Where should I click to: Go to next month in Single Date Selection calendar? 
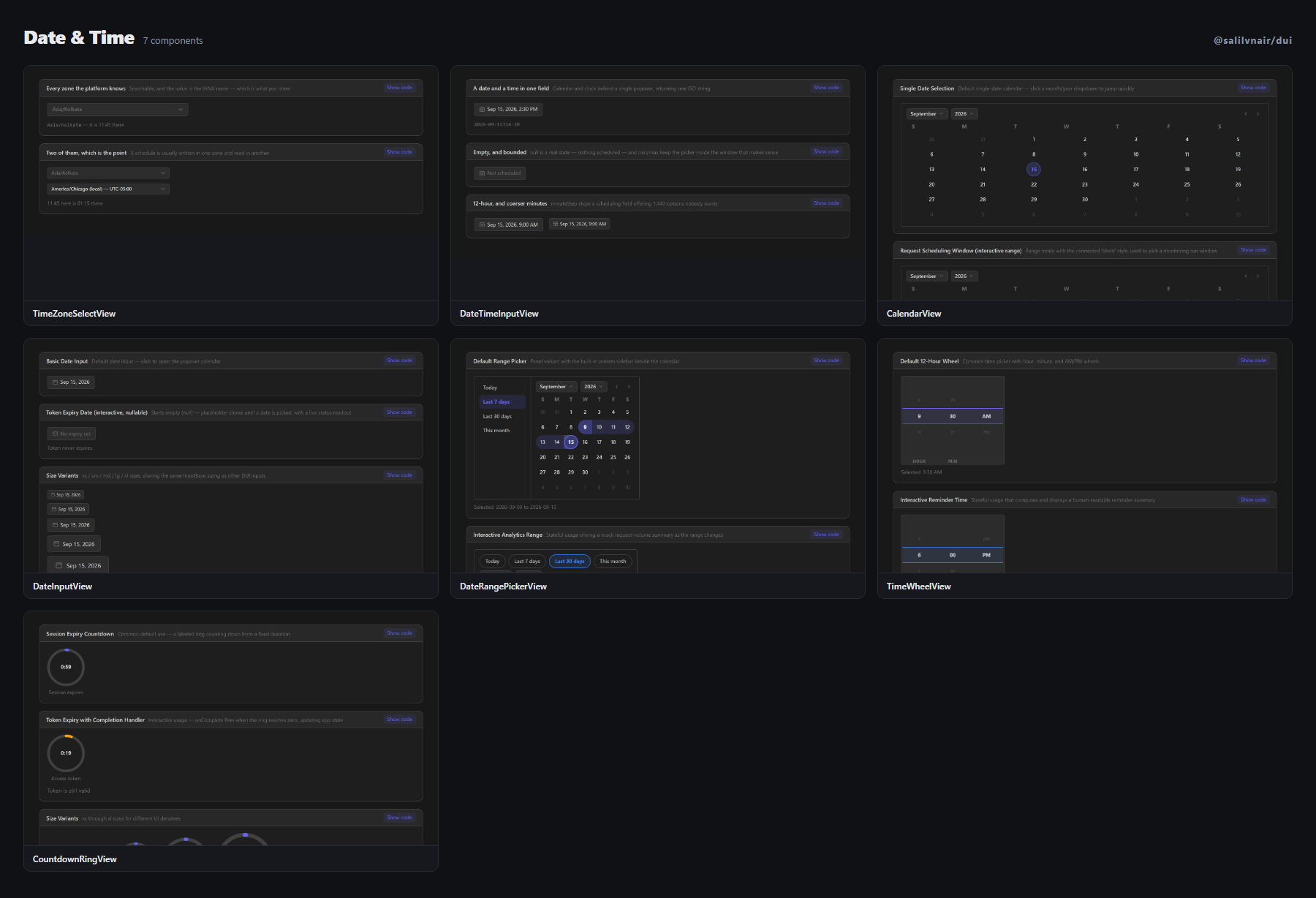pos(1258,114)
